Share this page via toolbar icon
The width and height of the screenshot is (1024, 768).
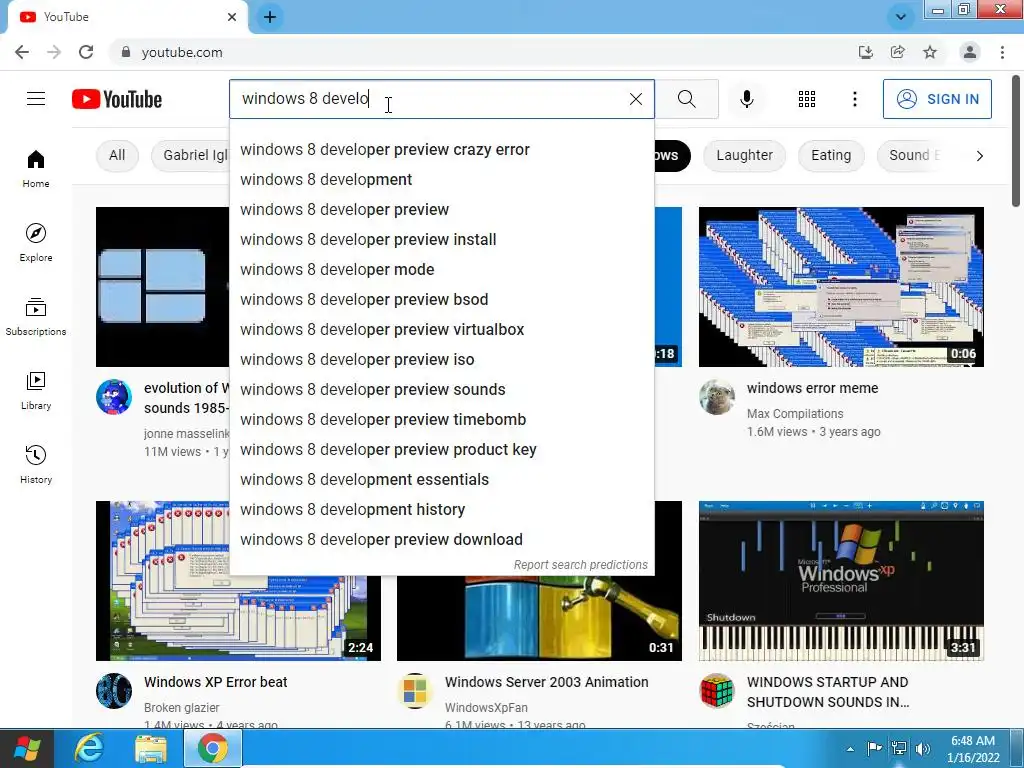(x=898, y=52)
